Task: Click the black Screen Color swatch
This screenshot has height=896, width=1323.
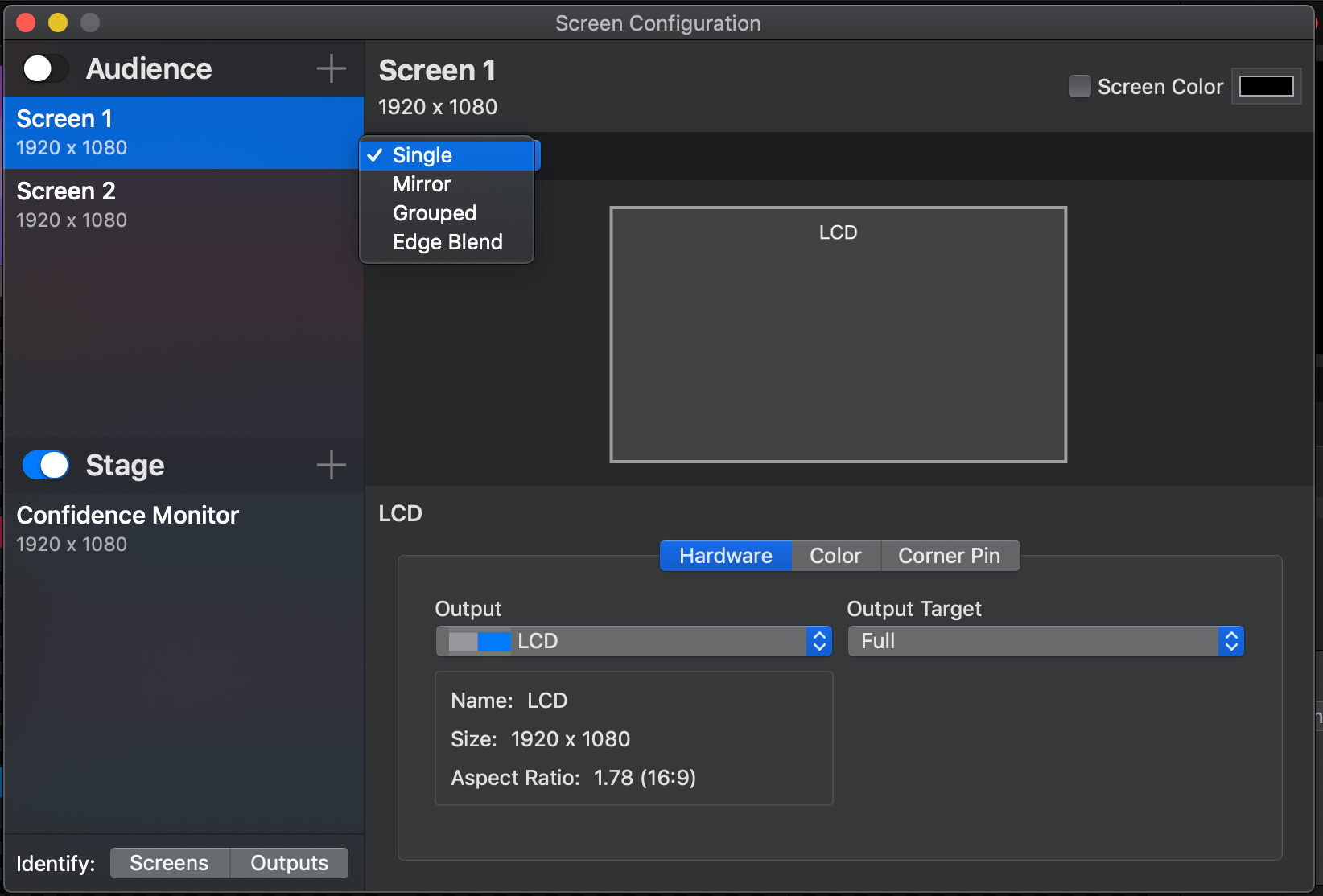Action: [1266, 86]
